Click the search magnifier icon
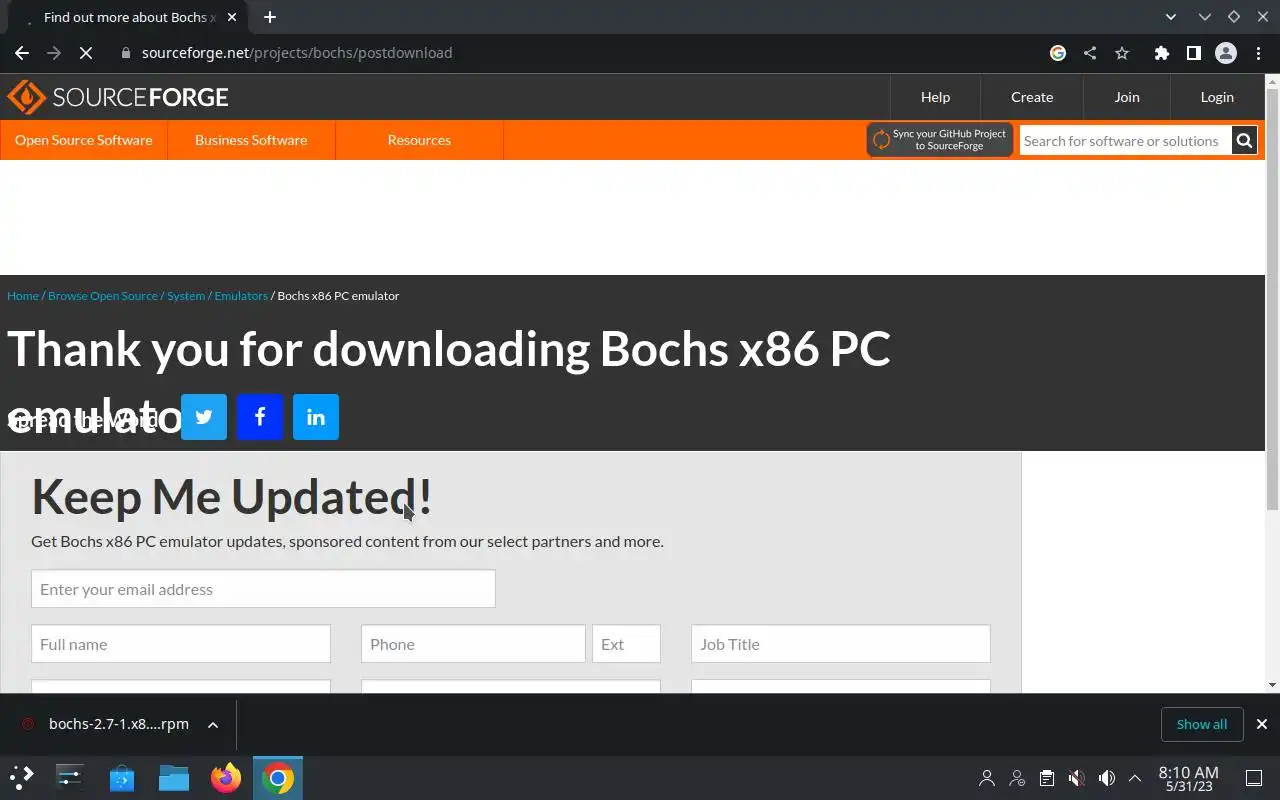Image resolution: width=1280 pixels, height=800 pixels. (1244, 141)
